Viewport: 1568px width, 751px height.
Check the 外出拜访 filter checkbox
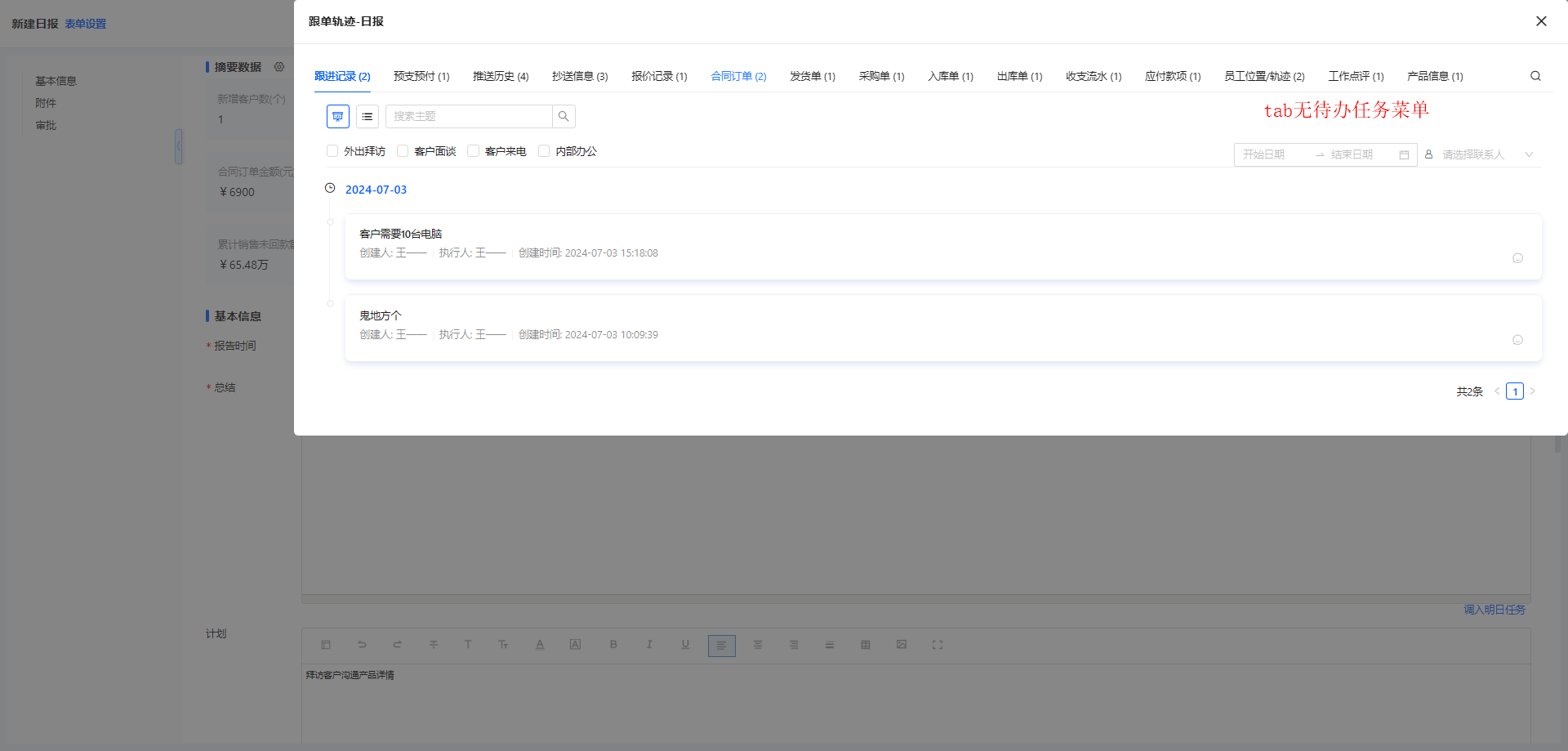pos(332,151)
